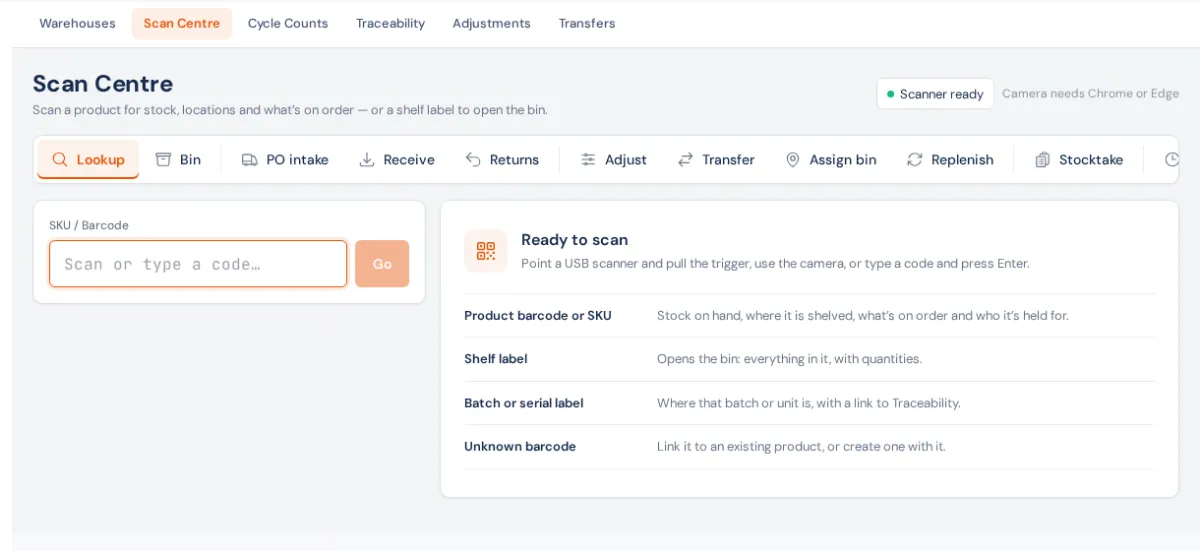This screenshot has height=551, width=1200.
Task: Click the Assign bin pin icon
Action: click(x=793, y=160)
